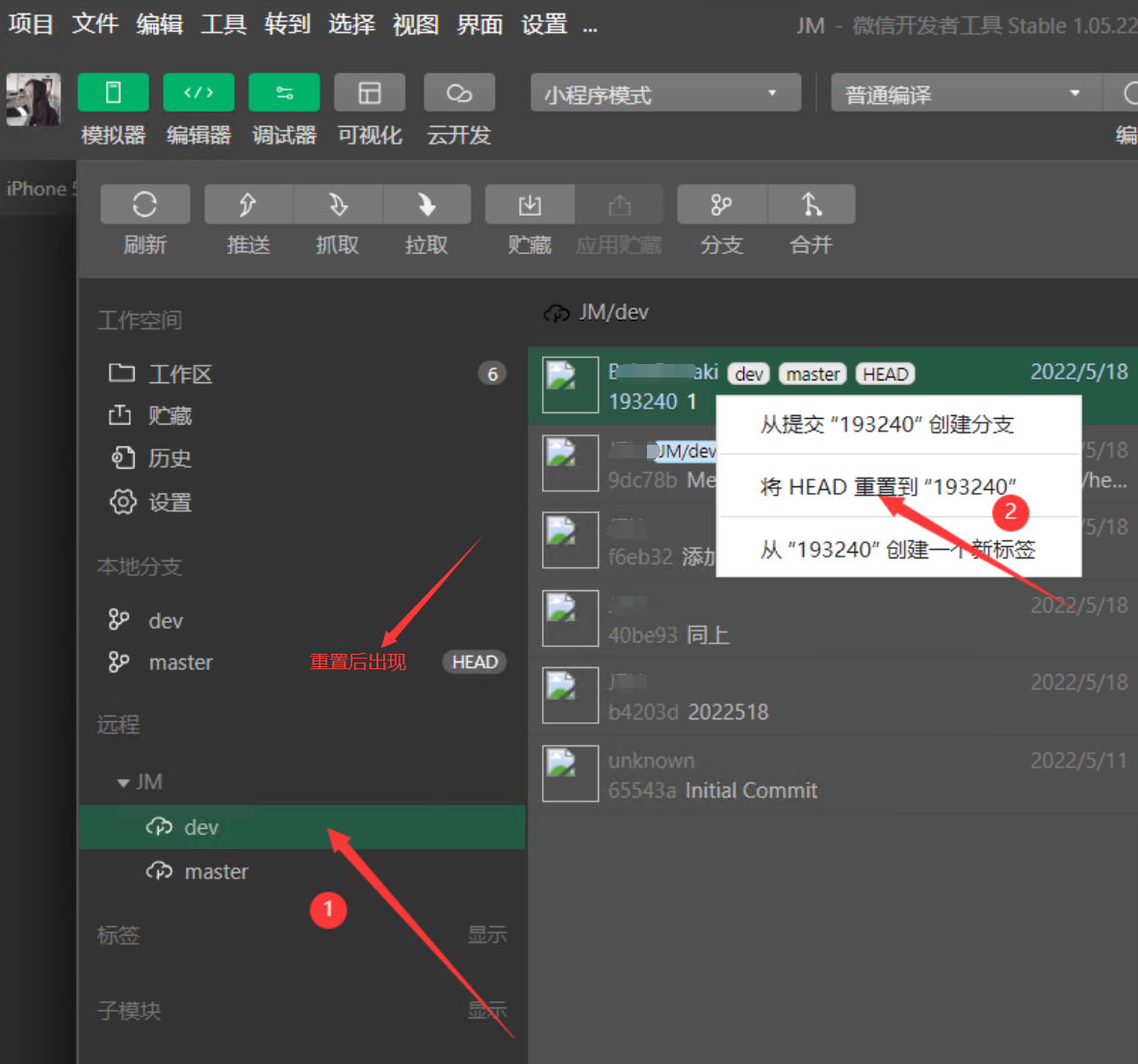Click the HEAD badge beside master branch
Screen dimensions: 1138x1064
click(475, 662)
